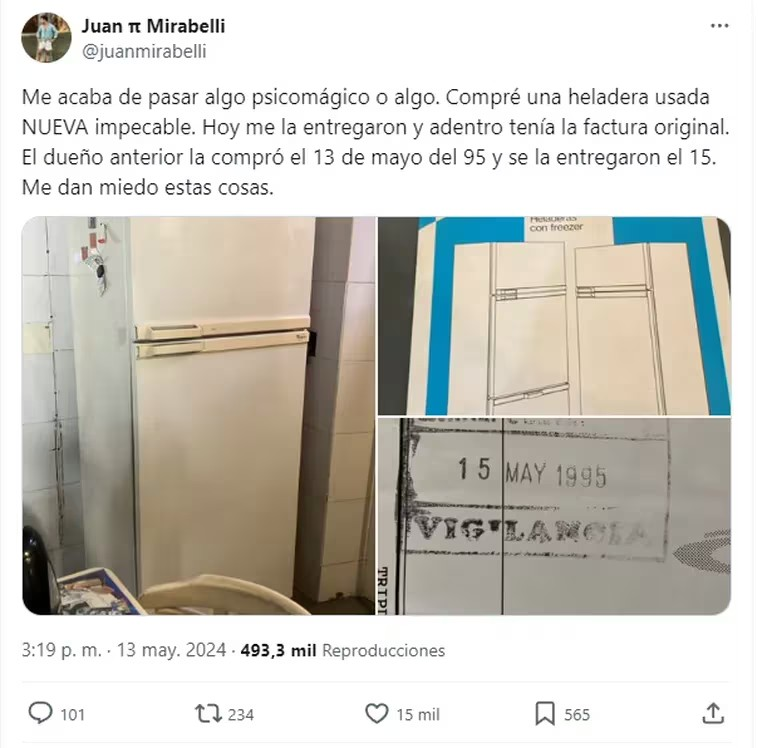Open the refrigerator photo on the left

coord(199,416)
